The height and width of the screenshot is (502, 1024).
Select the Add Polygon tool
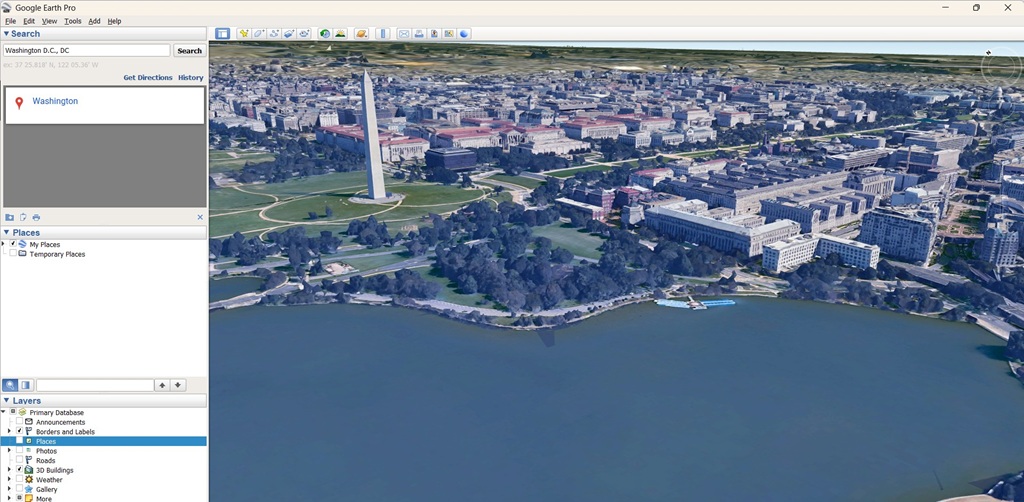(x=258, y=33)
